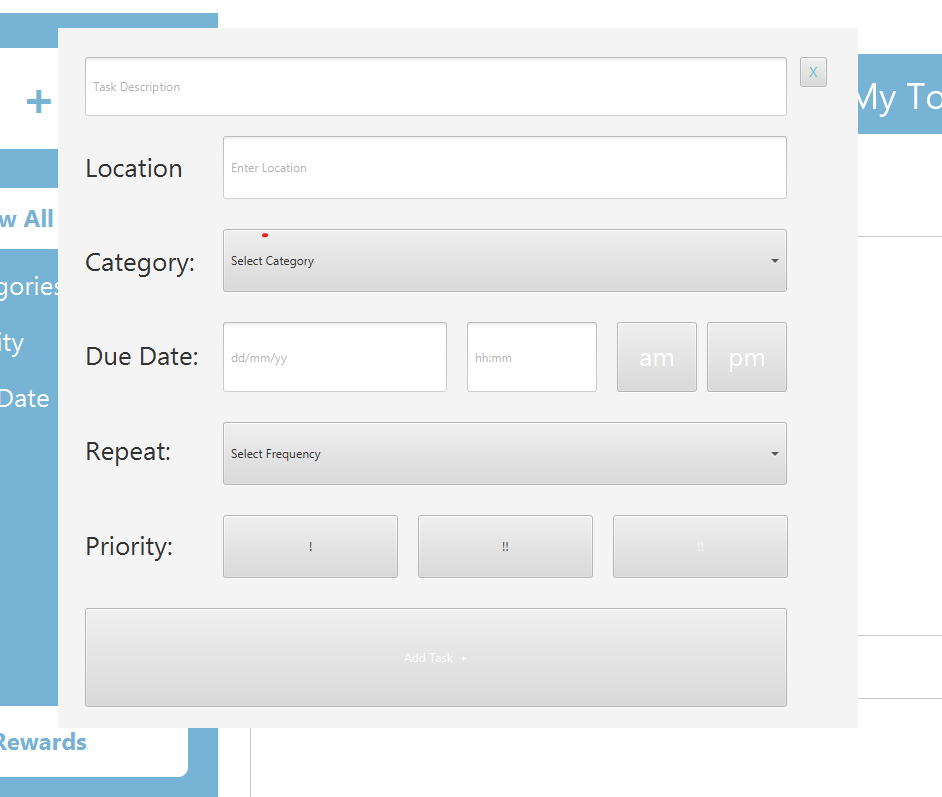Image resolution: width=942 pixels, height=797 pixels.
Task: Click the Task Description input field
Action: (436, 86)
